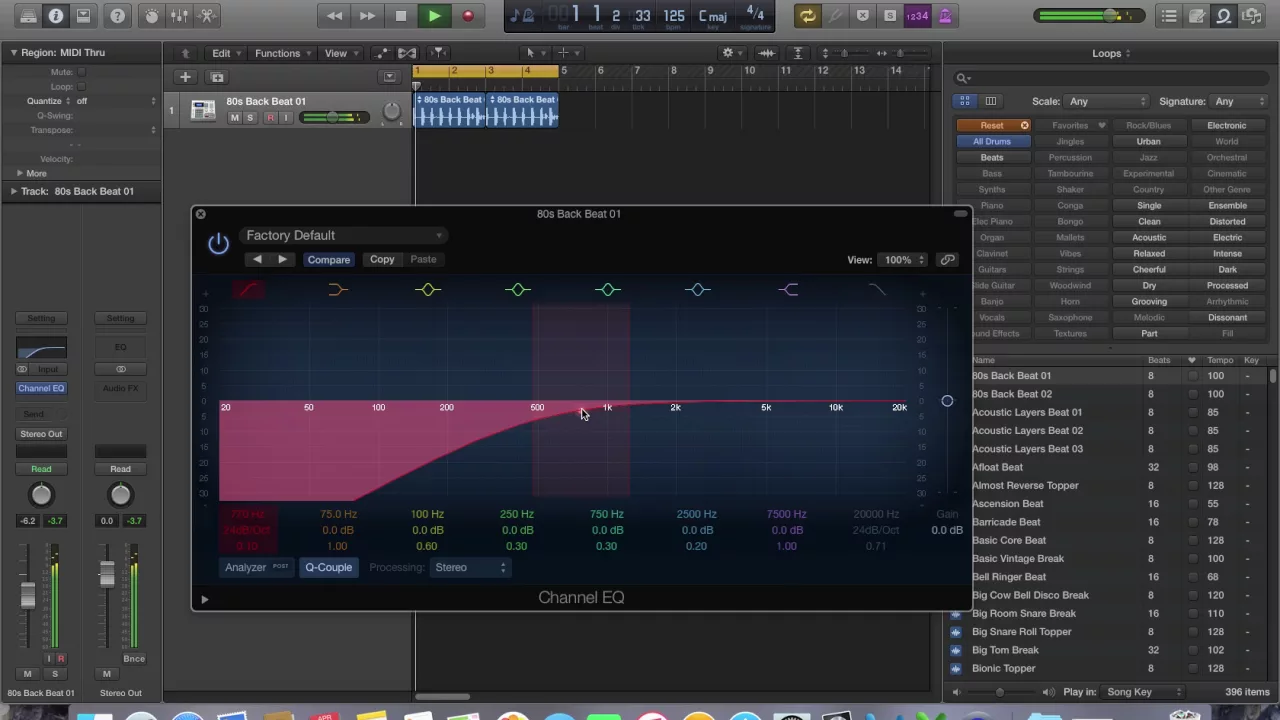Stop playback with the Stop button
This screenshot has height=720, width=1280.
(x=401, y=16)
